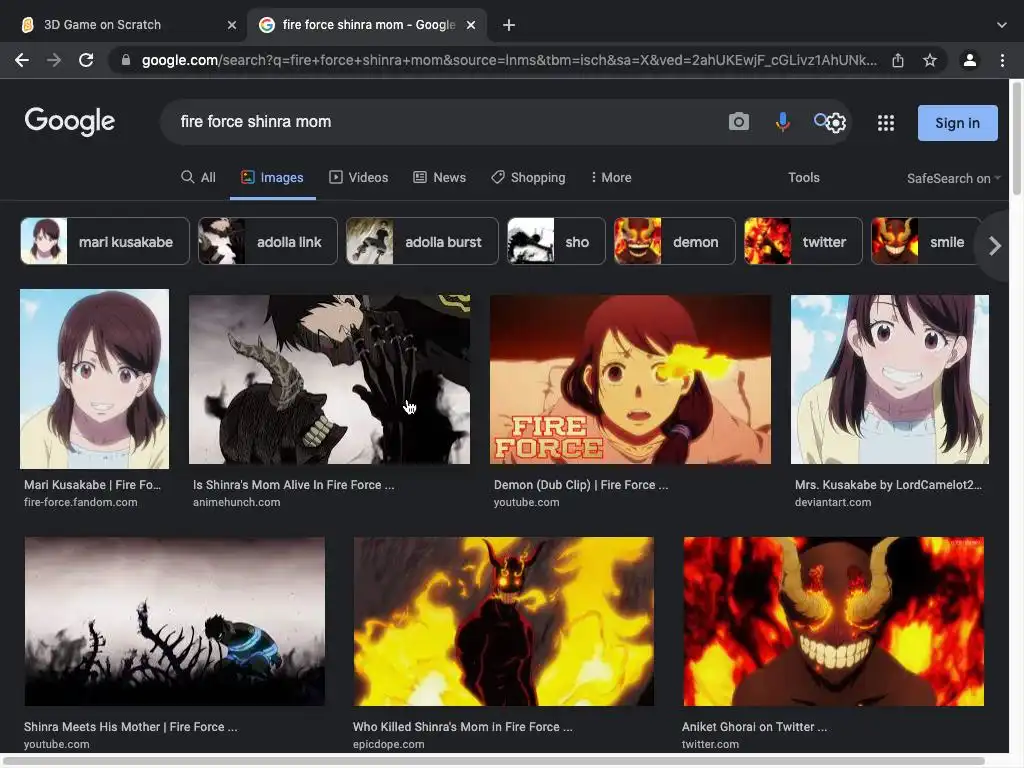Click the lock icon in the address bar
Image resolution: width=1024 pixels, height=768 pixels.
[x=126, y=60]
